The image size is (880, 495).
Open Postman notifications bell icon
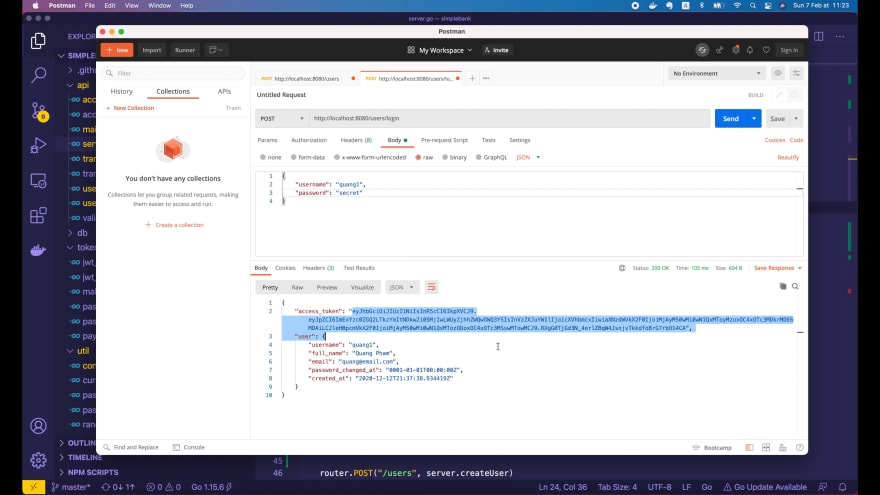pos(750,50)
